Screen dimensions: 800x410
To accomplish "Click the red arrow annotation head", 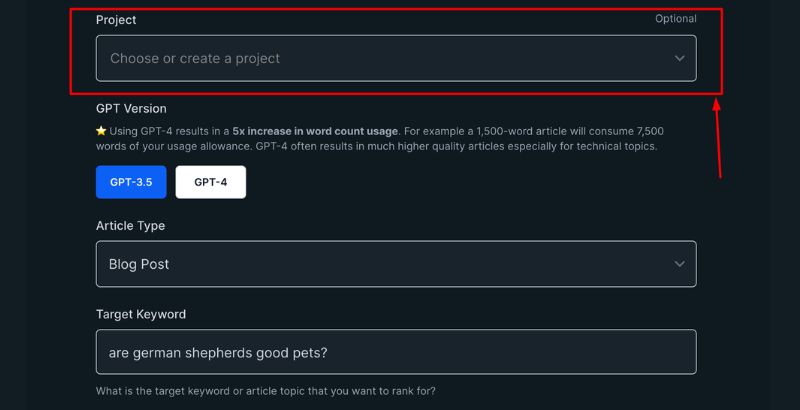I will (x=717, y=104).
